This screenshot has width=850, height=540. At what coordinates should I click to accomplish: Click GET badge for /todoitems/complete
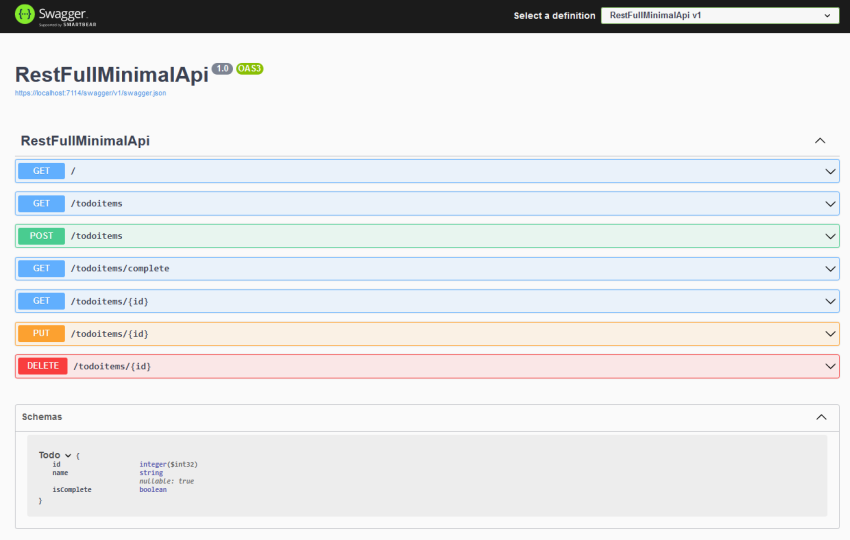tap(41, 268)
